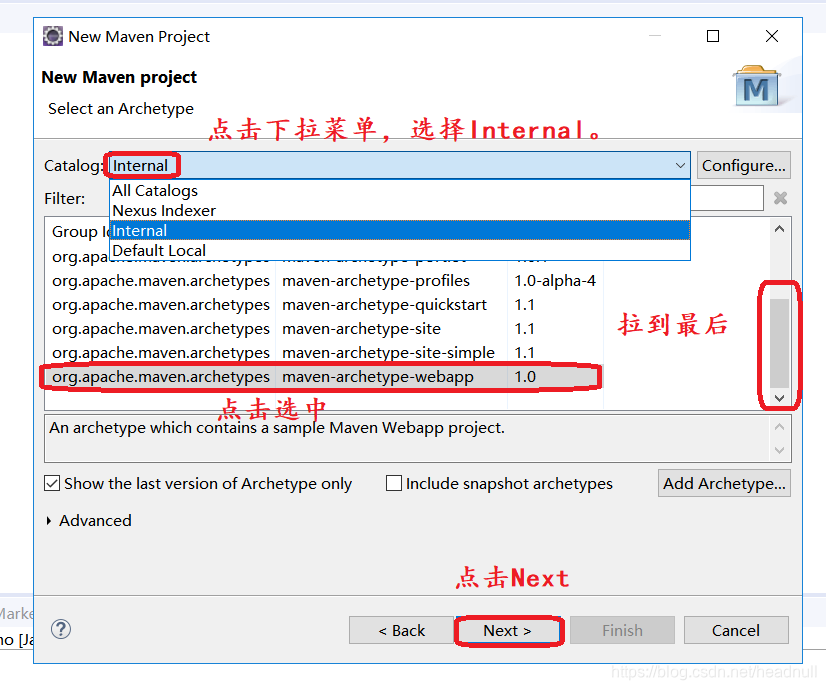Select the maven-archetype-webapp row
Viewport: 826px width, 690px height.
tap(323, 377)
